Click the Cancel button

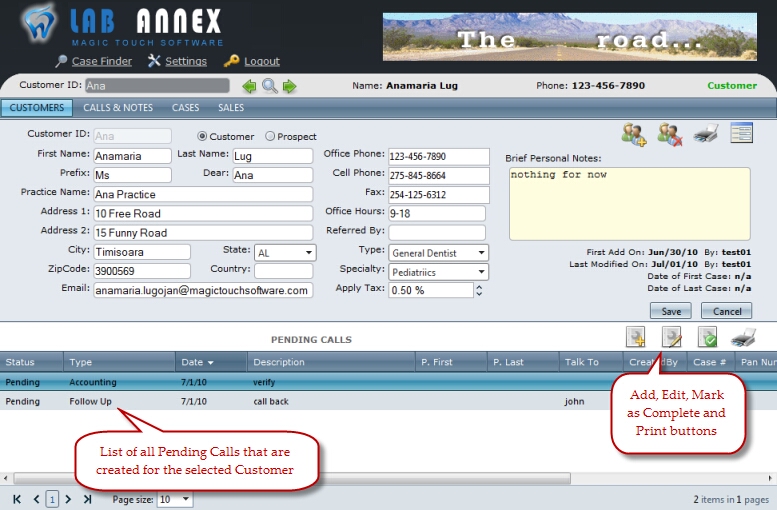tap(726, 311)
